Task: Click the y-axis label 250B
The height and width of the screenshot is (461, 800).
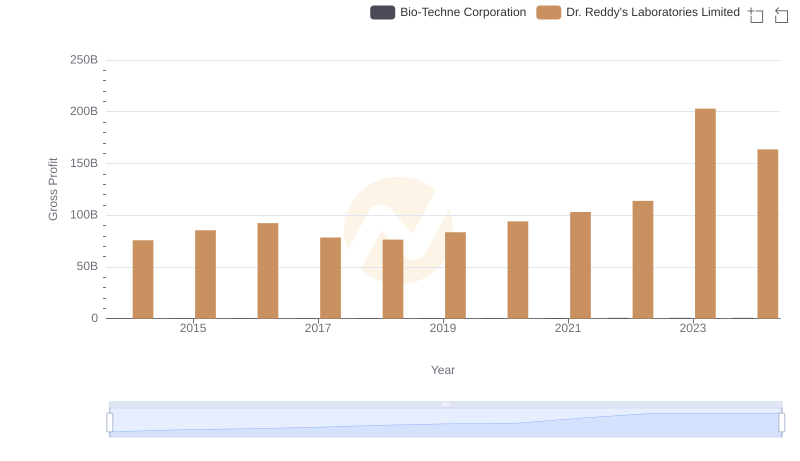Action: (x=84, y=60)
